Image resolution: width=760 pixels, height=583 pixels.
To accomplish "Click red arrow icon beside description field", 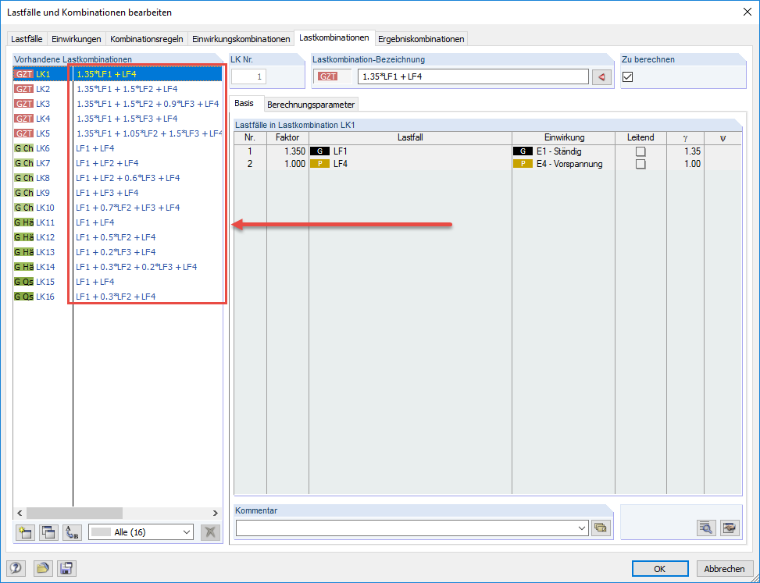I will point(602,77).
